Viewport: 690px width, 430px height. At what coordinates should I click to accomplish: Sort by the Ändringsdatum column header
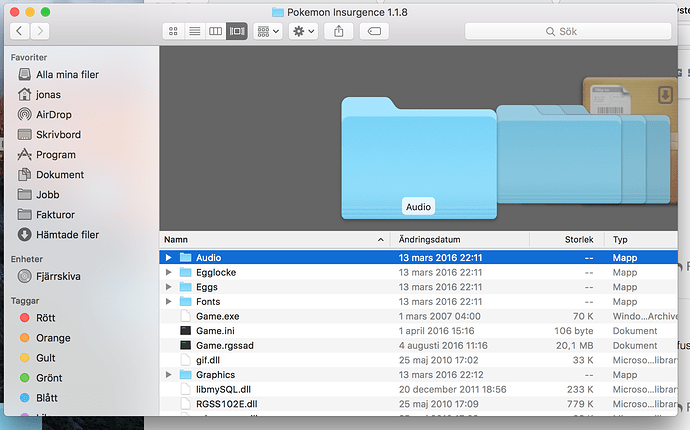[x=460, y=239]
